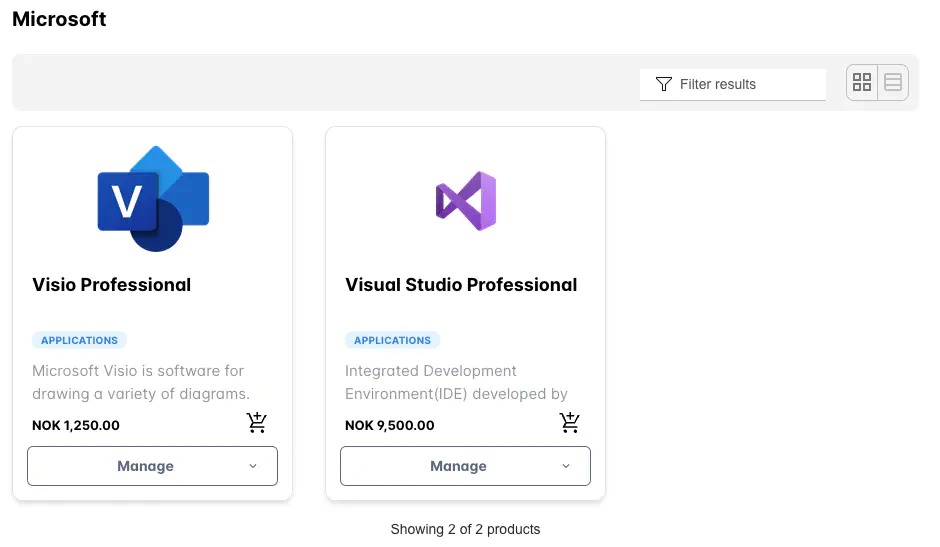The width and height of the screenshot is (940, 547).
Task: Add Visual Studio Professional to cart
Action: tap(570, 423)
